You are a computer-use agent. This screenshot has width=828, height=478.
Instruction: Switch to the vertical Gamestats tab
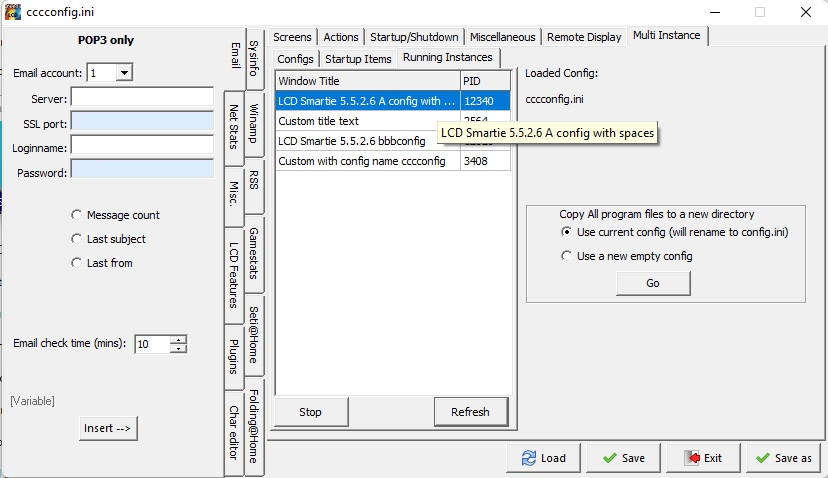coord(255,254)
